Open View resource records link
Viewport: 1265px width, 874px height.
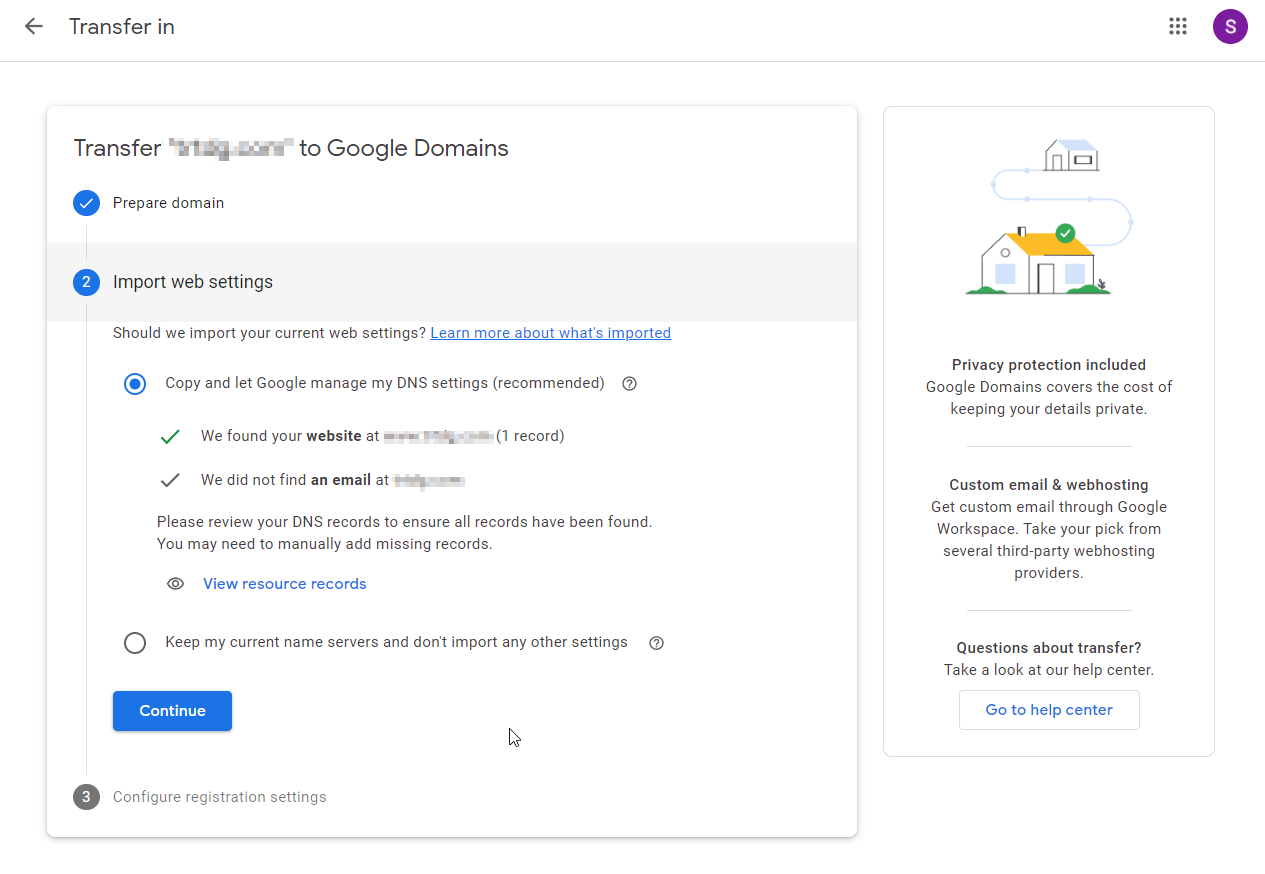285,584
